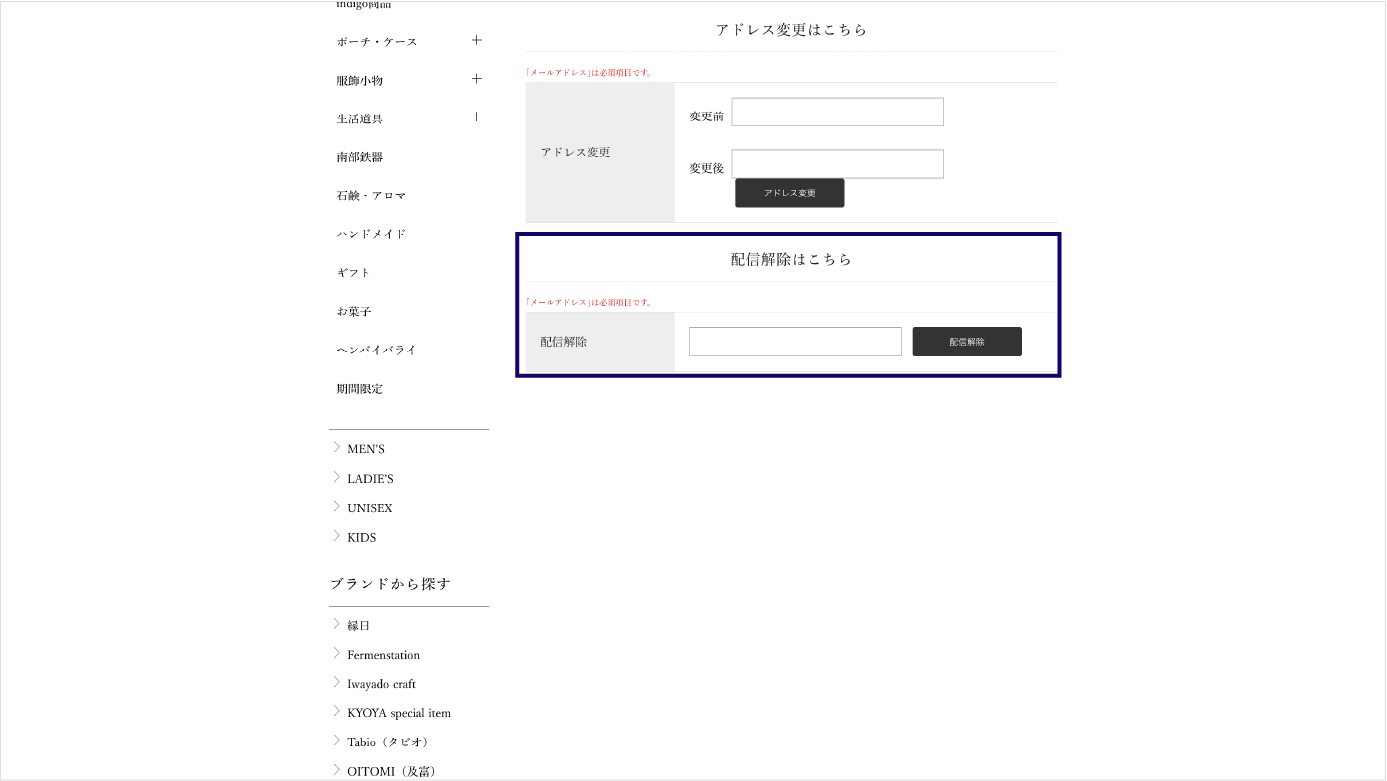Click the chevron icon beside UNISEX
This screenshot has width=1387, height=781.
click(337, 507)
